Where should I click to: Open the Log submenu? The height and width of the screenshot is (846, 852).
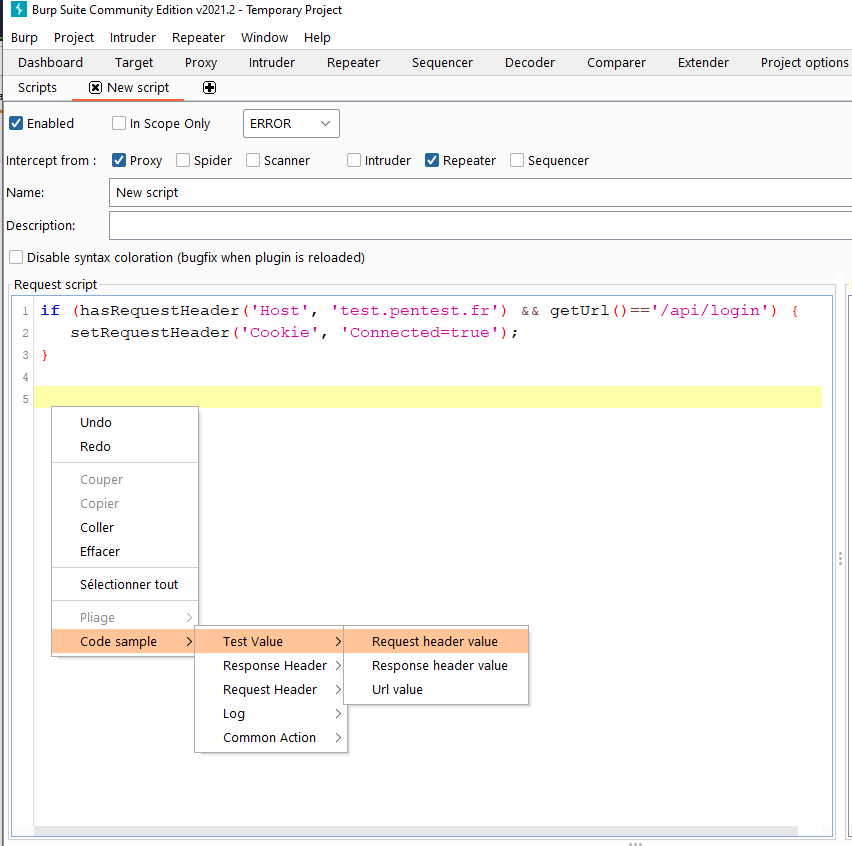click(x=271, y=713)
